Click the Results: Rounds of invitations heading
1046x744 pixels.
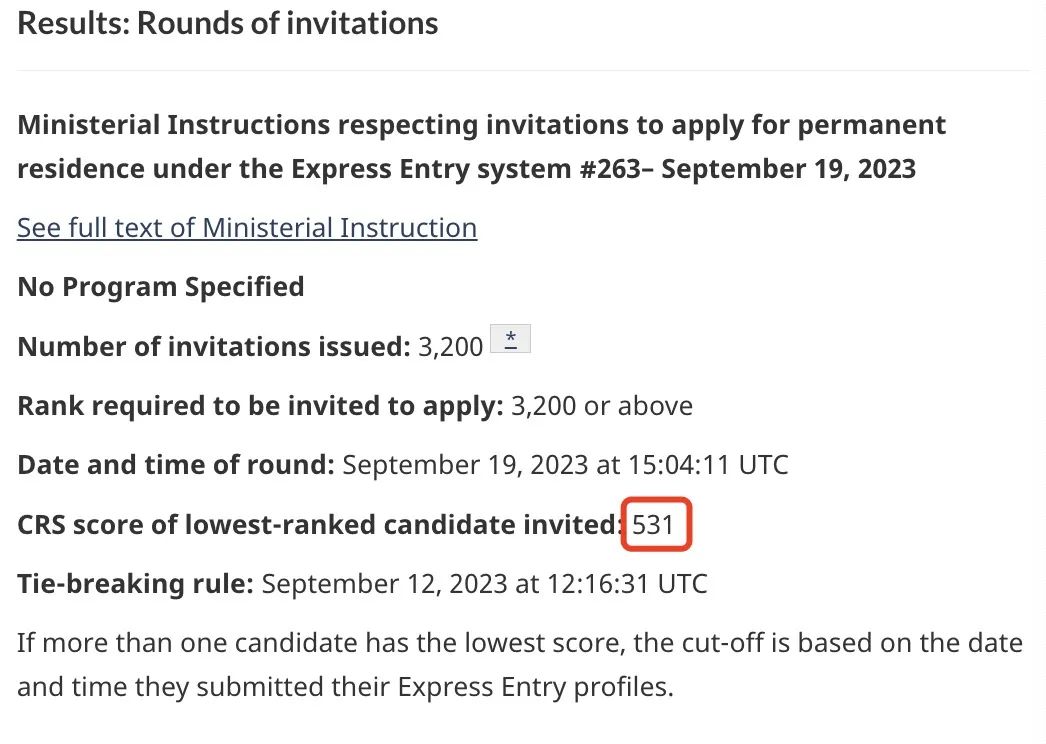tap(228, 24)
